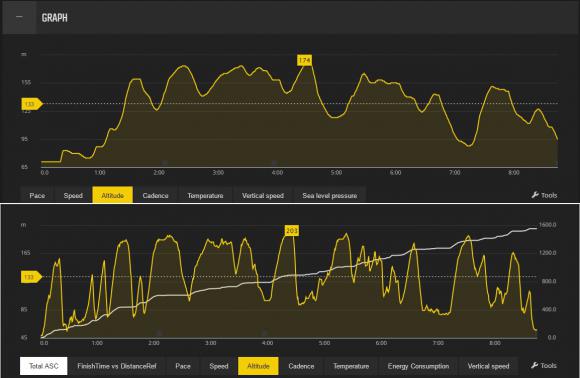Select the Cadence tab in the upper graph
This screenshot has height=378, width=580.
(x=155, y=195)
